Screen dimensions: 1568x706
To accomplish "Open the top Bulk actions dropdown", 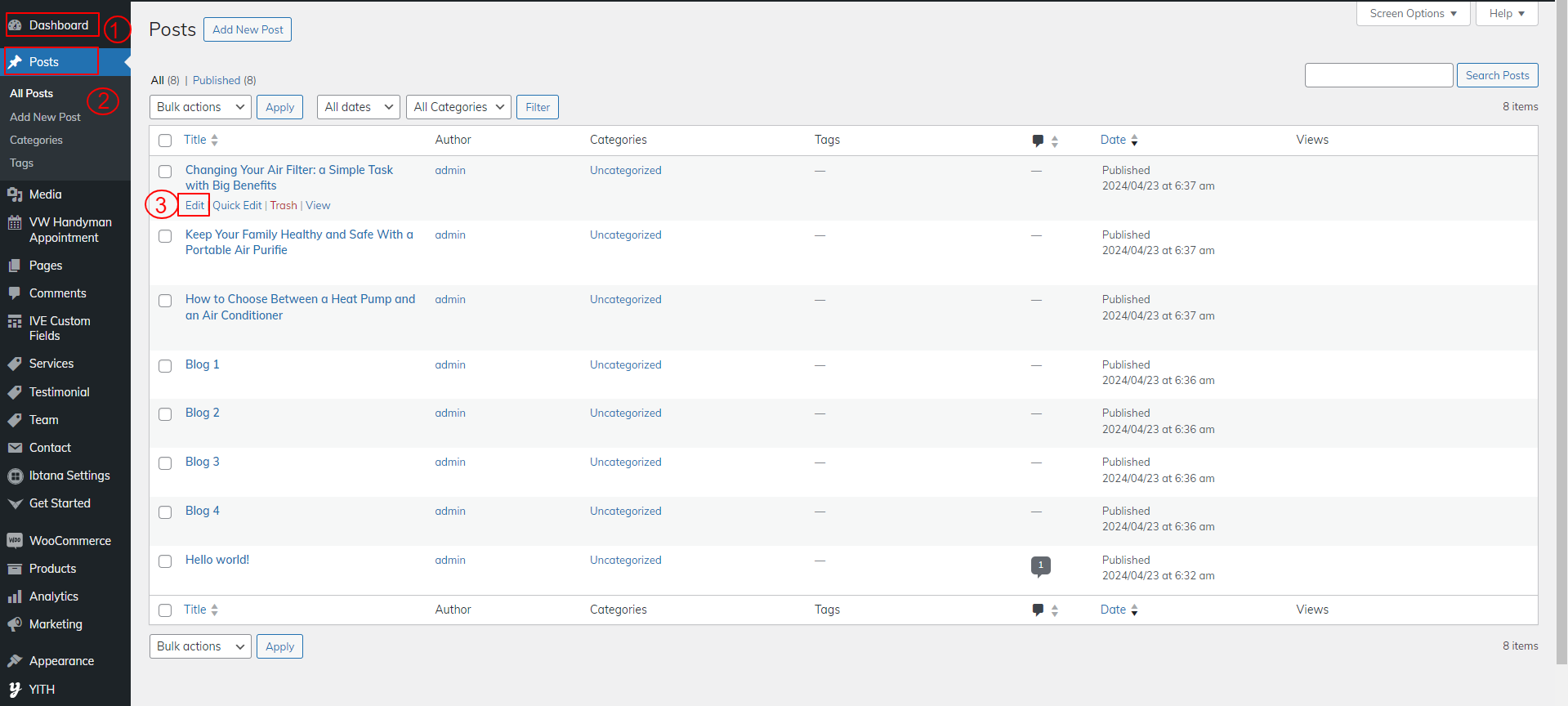I will click(x=200, y=107).
